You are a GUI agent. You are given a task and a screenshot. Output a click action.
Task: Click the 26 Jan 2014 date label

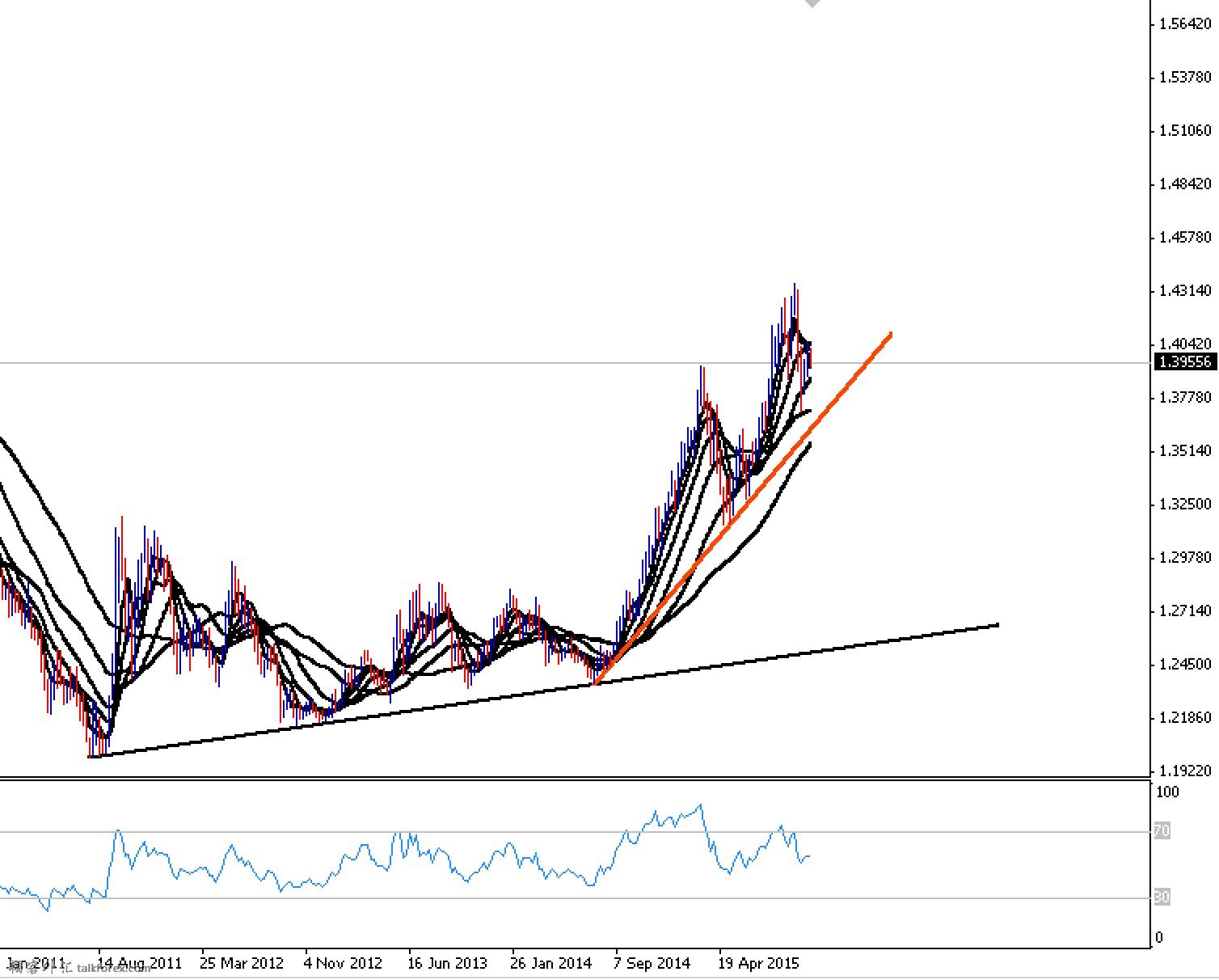(550, 963)
